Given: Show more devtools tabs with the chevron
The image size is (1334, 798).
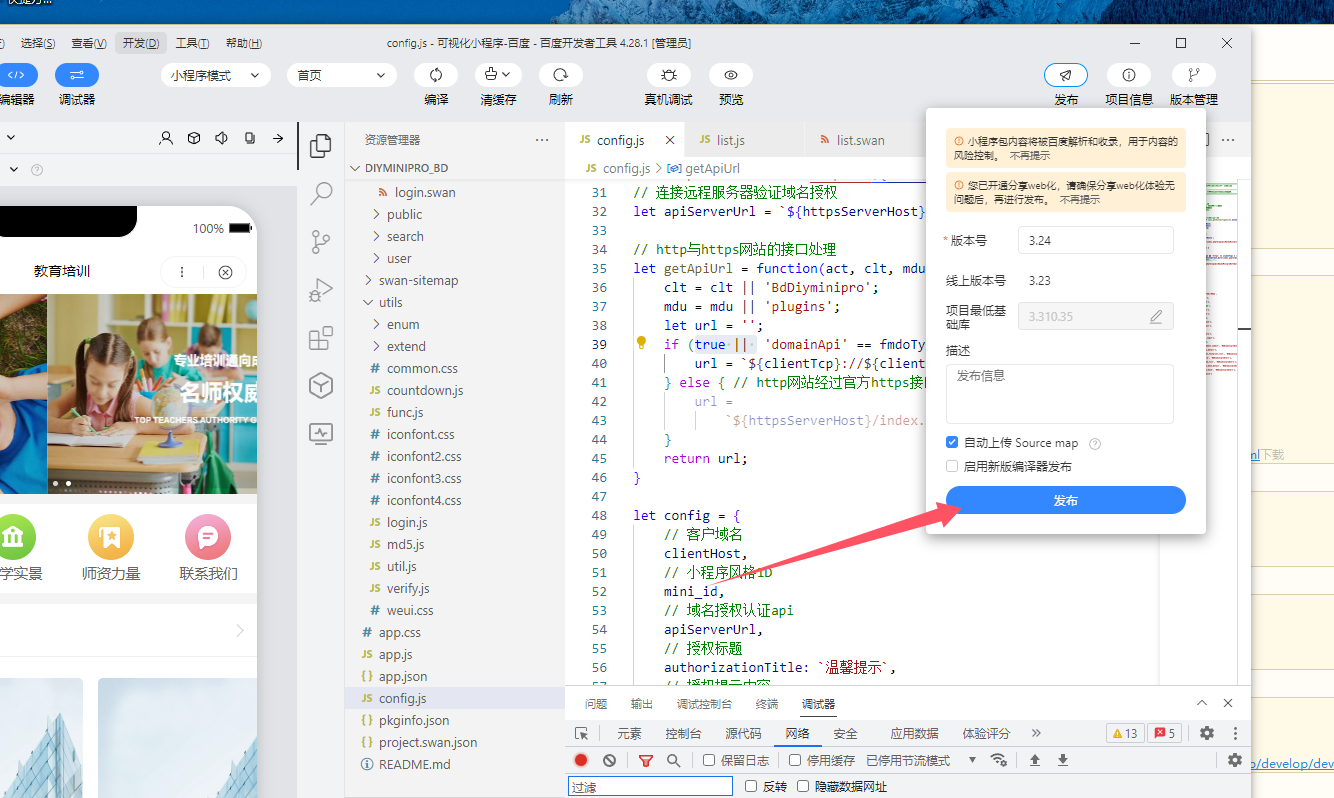Looking at the screenshot, I should [x=1036, y=733].
